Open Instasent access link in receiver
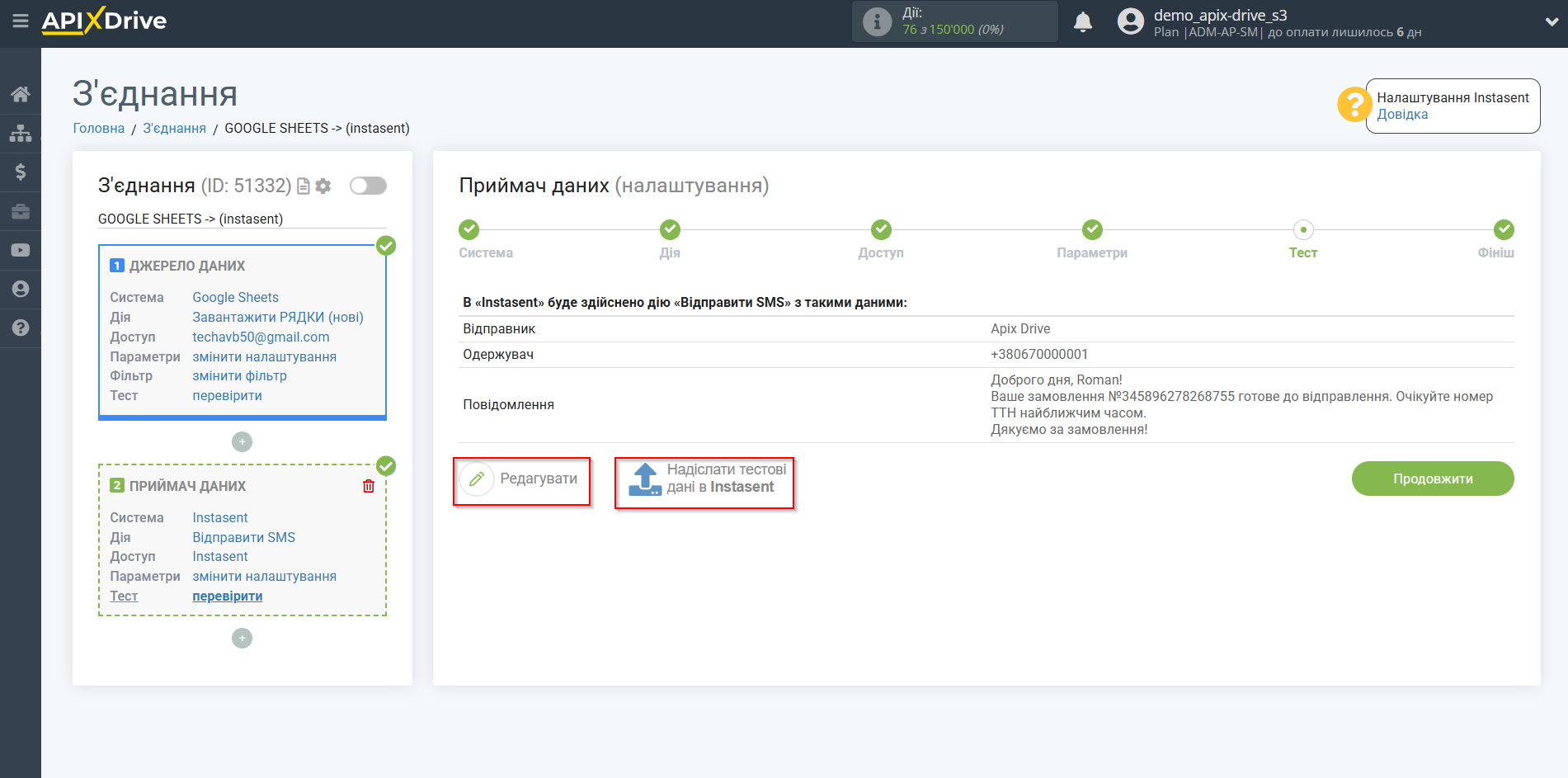1568x778 pixels. click(x=220, y=556)
